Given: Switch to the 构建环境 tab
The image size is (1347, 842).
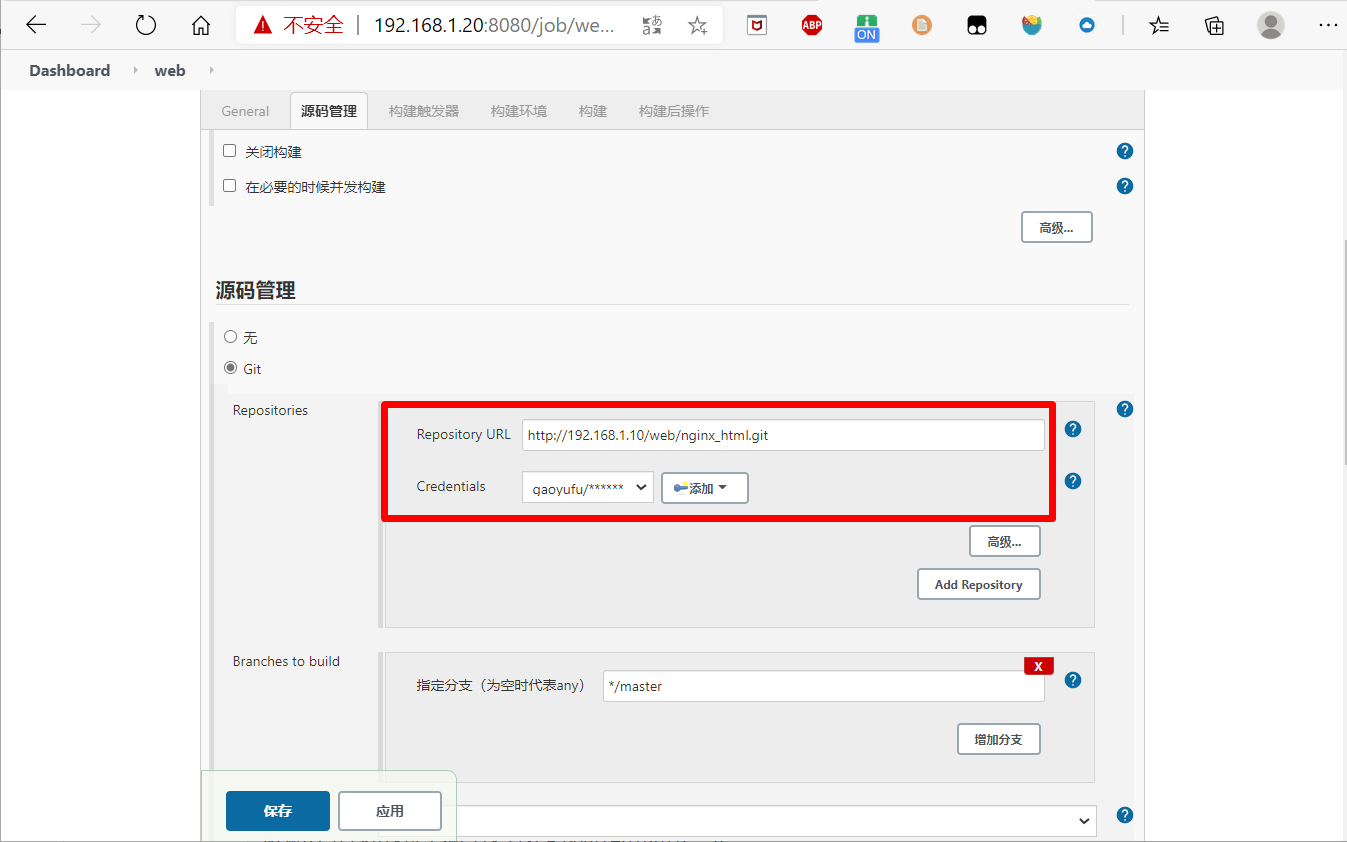Looking at the screenshot, I should coord(519,111).
